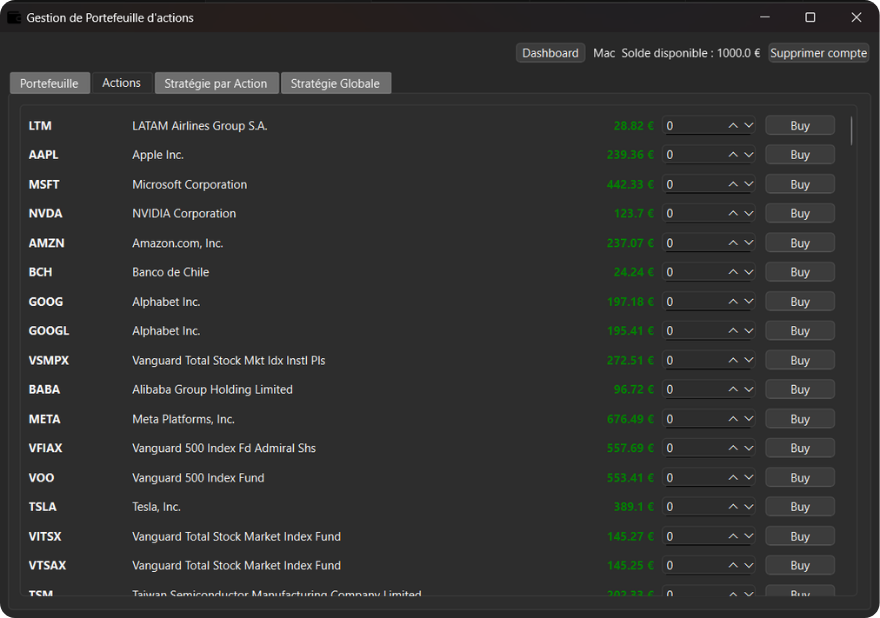Click Buy for Apple Inc. row
The height and width of the screenshot is (618, 880).
point(800,155)
